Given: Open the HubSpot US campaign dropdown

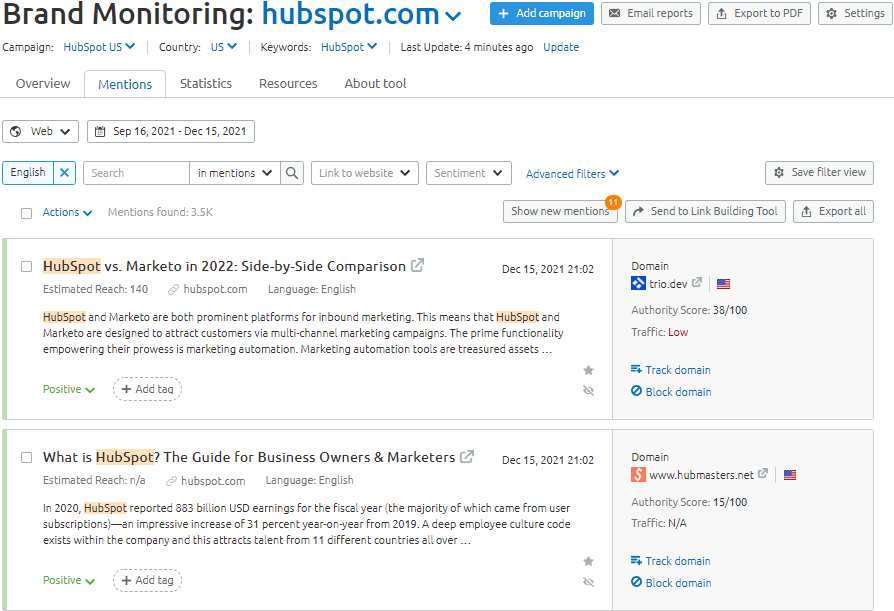Looking at the screenshot, I should (x=99, y=47).
